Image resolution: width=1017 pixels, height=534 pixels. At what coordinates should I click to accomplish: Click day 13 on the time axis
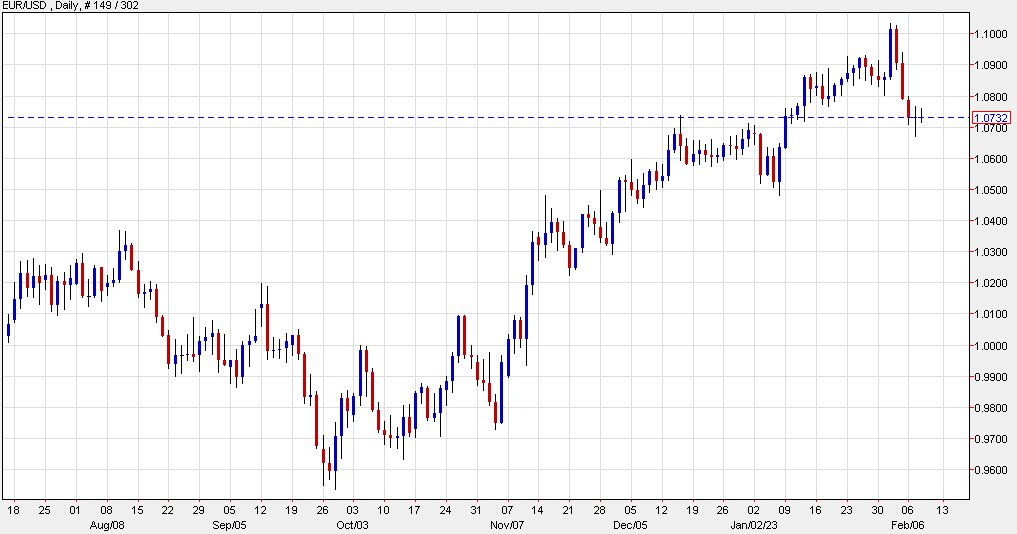[x=941, y=508]
